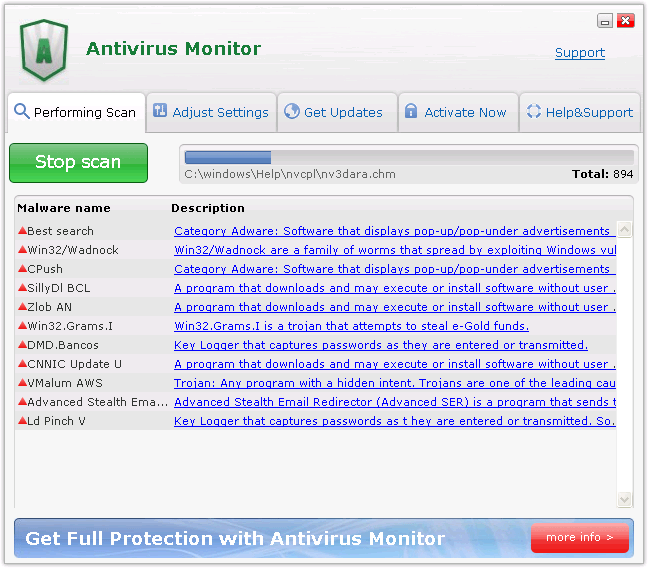The image size is (649, 568).
Task: Click the Adjust Settings sliders icon
Action: [160, 112]
